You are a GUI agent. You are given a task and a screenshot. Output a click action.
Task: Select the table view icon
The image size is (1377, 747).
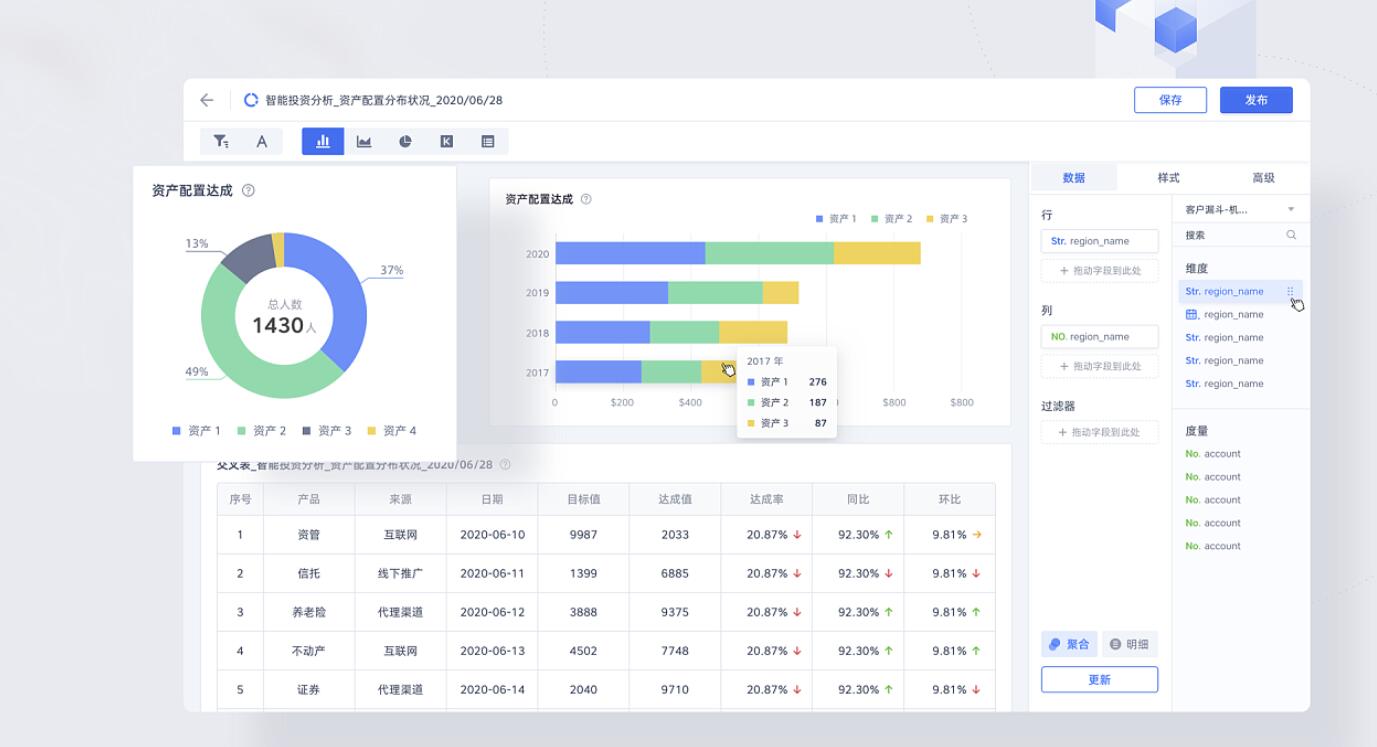pos(488,142)
